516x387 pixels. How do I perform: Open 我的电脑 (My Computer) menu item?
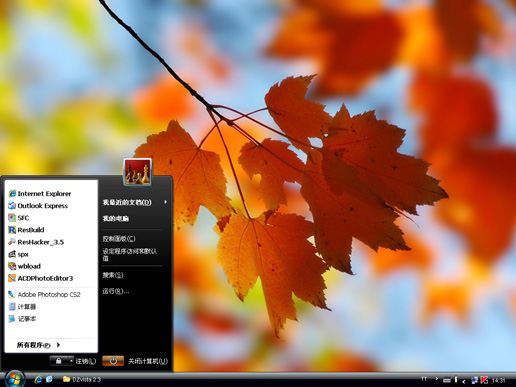[x=116, y=219]
